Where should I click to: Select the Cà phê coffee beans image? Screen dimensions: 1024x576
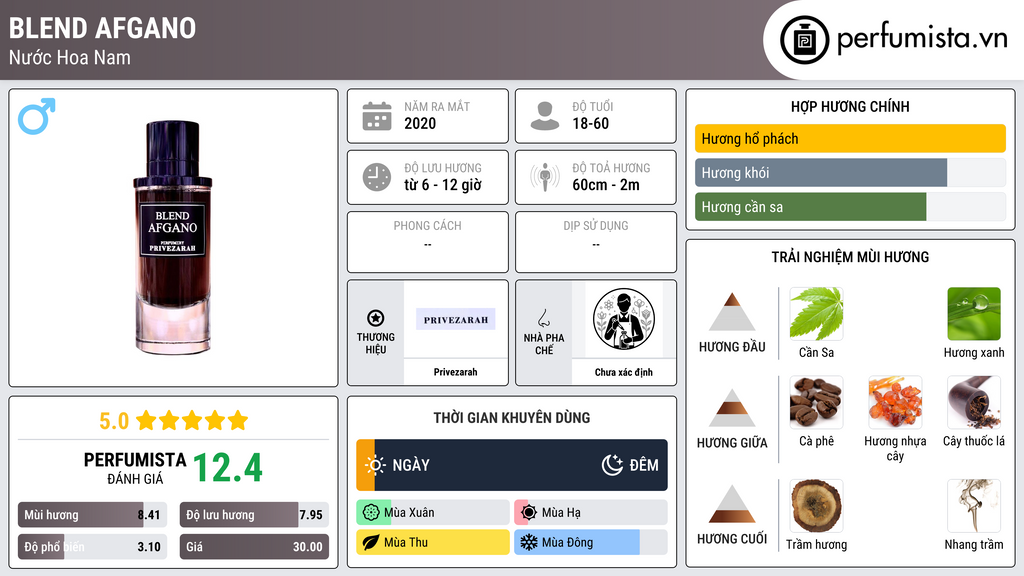point(816,402)
